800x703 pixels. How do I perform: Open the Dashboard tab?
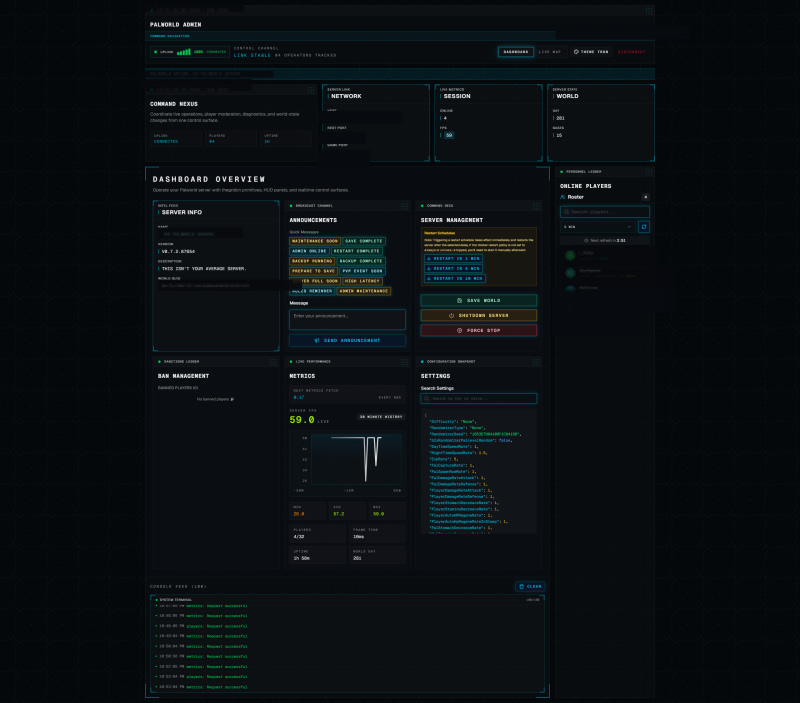[515, 52]
